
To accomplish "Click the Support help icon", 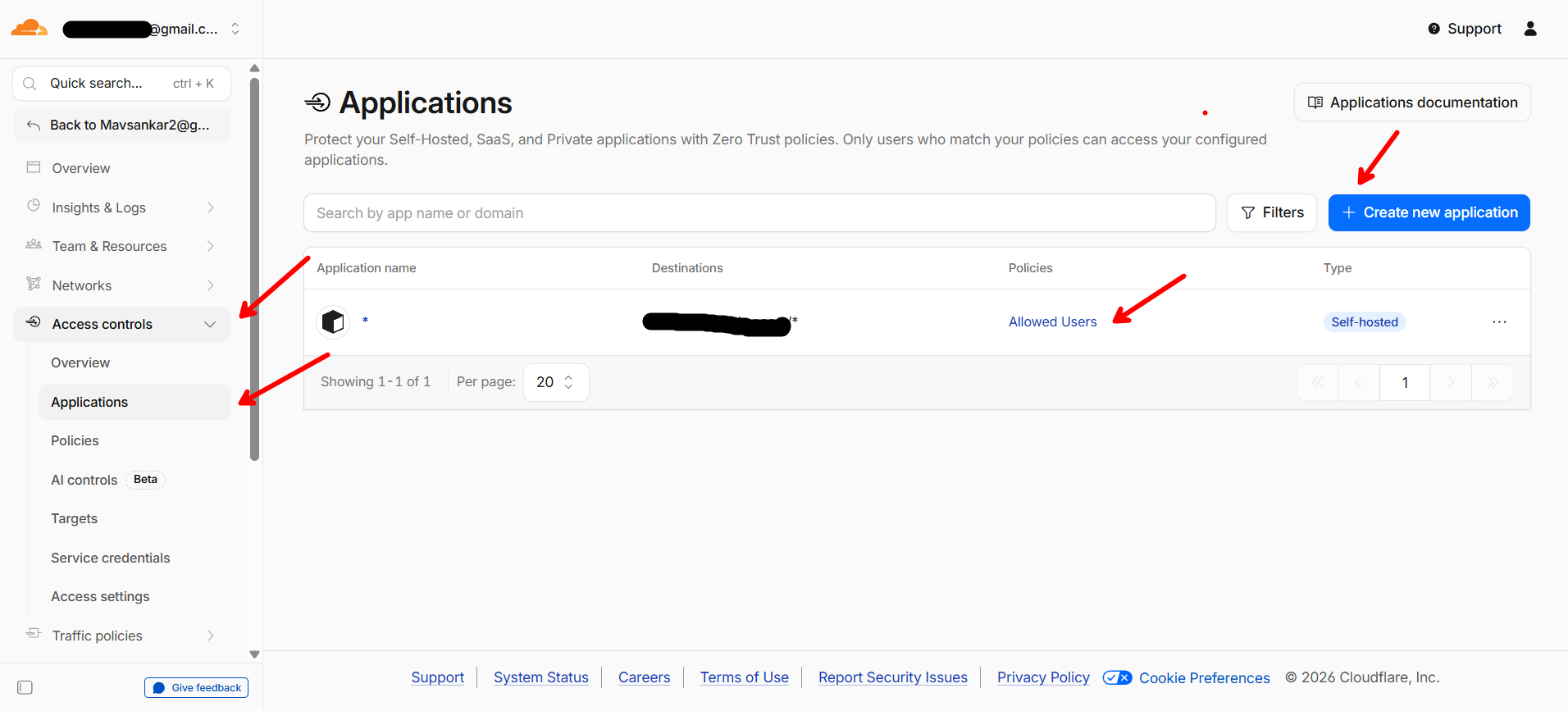I will tap(1434, 29).
